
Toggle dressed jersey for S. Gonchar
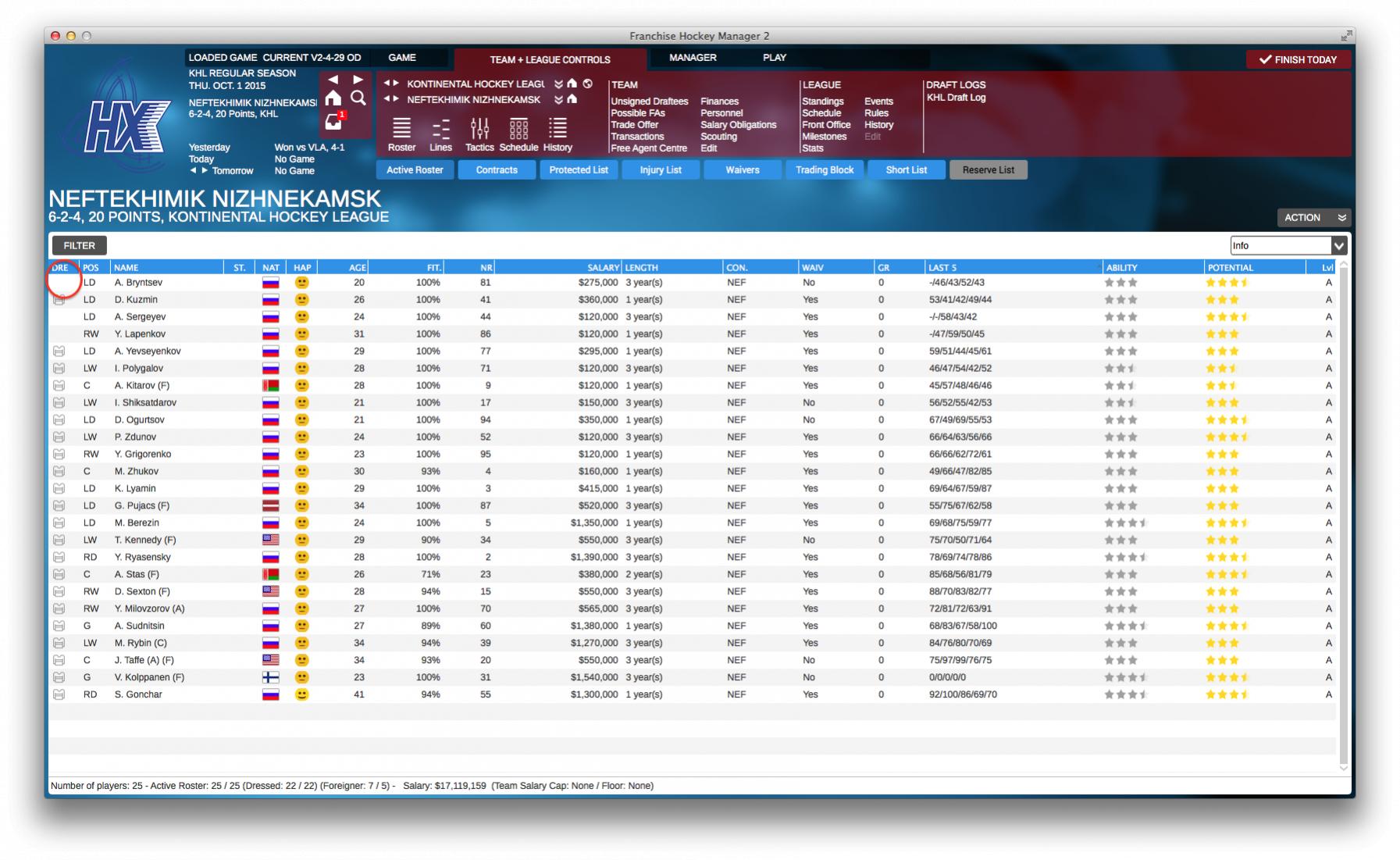[x=59, y=695]
